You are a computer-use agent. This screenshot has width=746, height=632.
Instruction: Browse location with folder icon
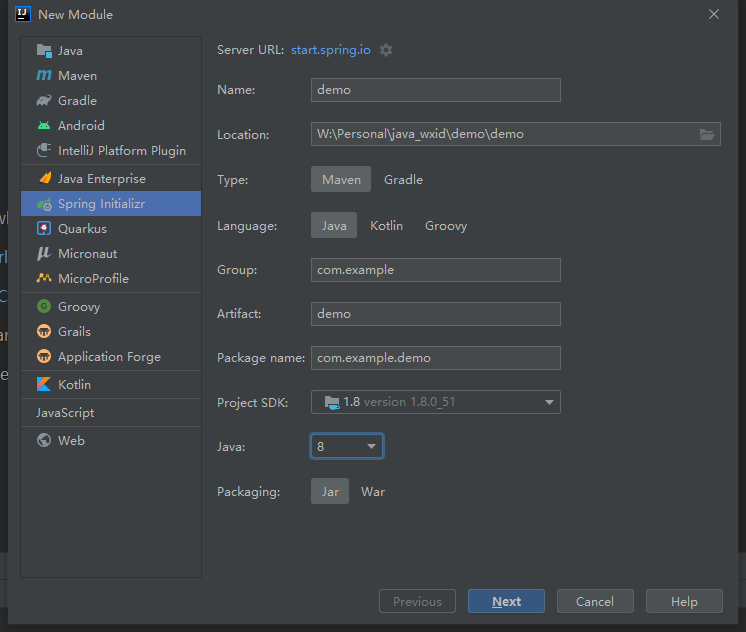click(707, 135)
